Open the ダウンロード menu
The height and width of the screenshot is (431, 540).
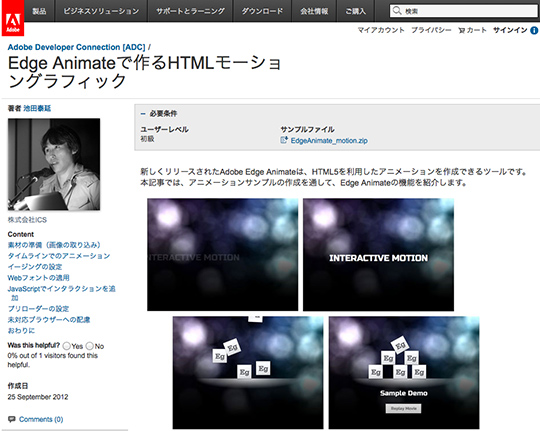point(262,11)
